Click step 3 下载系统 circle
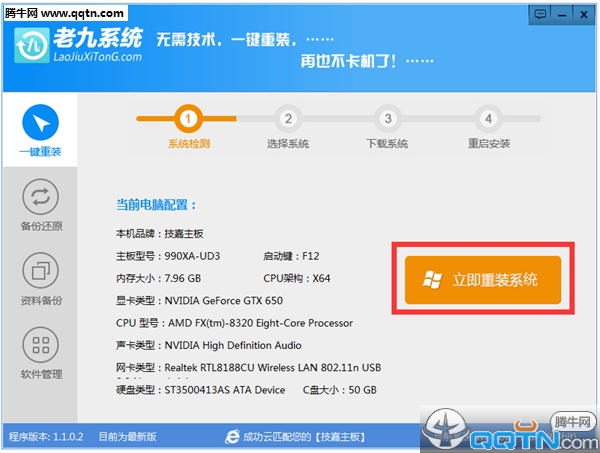 (x=388, y=119)
